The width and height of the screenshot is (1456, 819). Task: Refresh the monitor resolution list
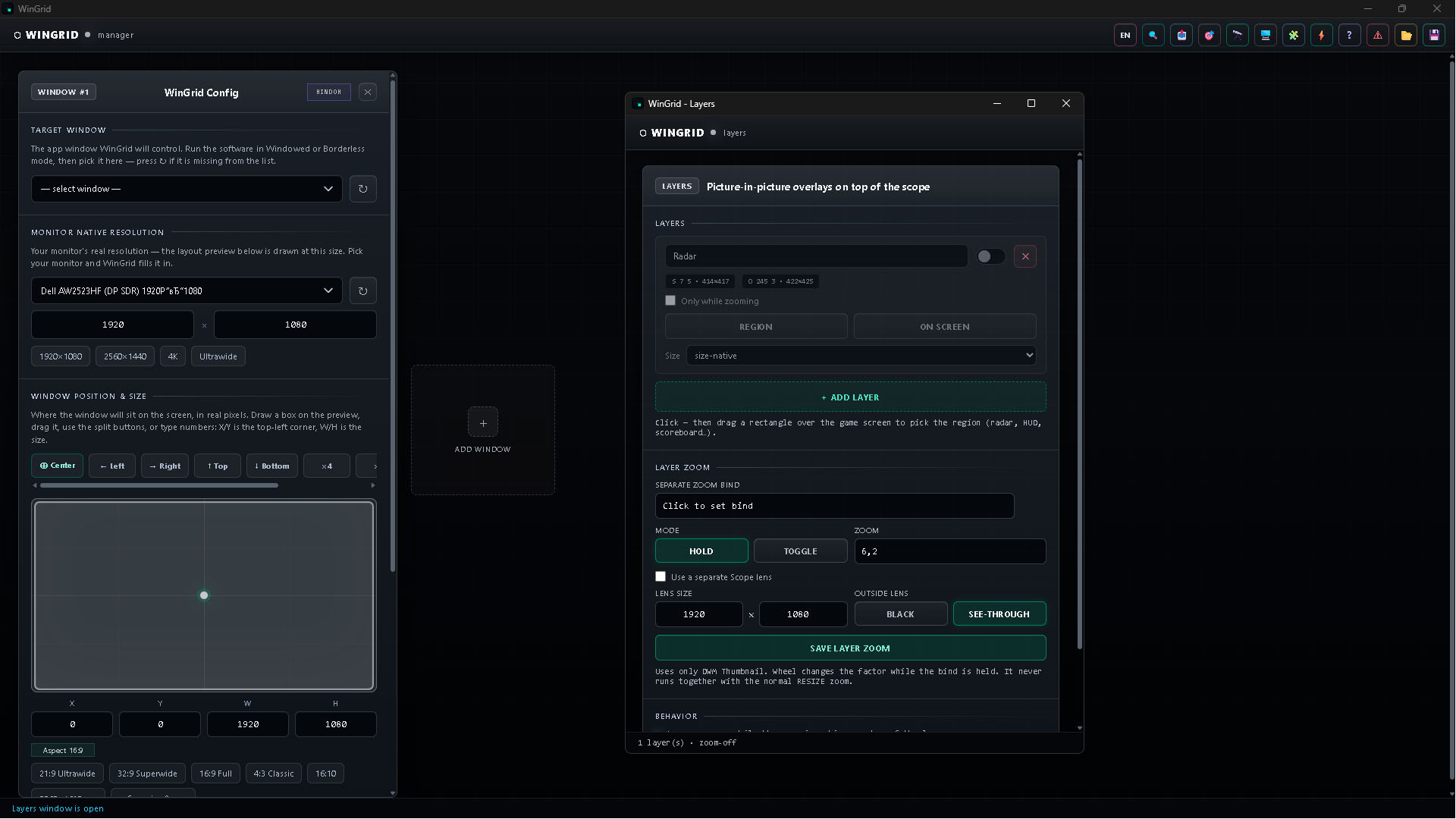(x=363, y=290)
